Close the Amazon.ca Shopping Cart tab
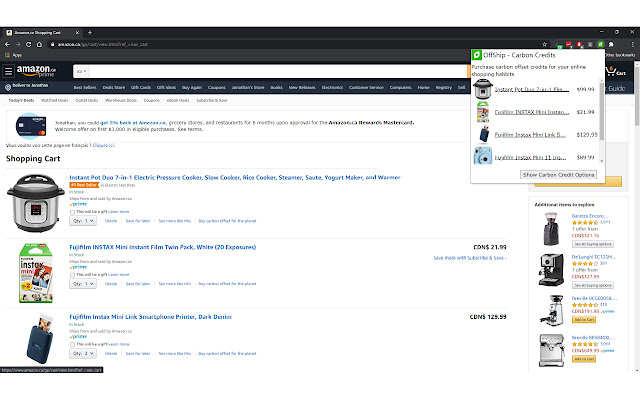 click(77, 33)
